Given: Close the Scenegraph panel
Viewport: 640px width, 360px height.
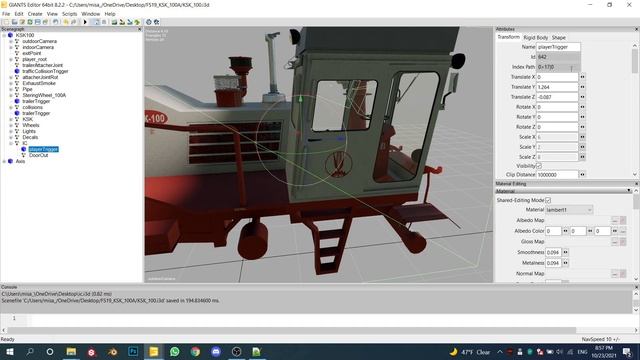Looking at the screenshot, I should point(140,29).
